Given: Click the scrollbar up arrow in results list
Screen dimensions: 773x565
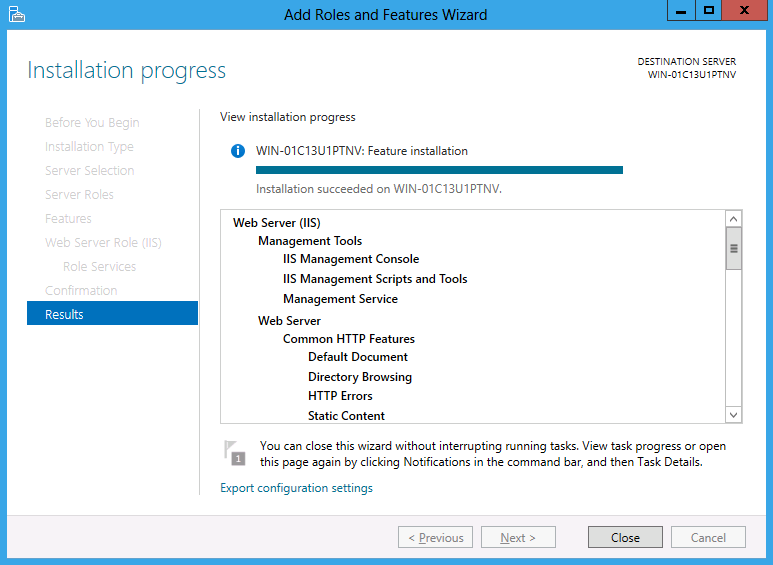Looking at the screenshot, I should coord(734,219).
